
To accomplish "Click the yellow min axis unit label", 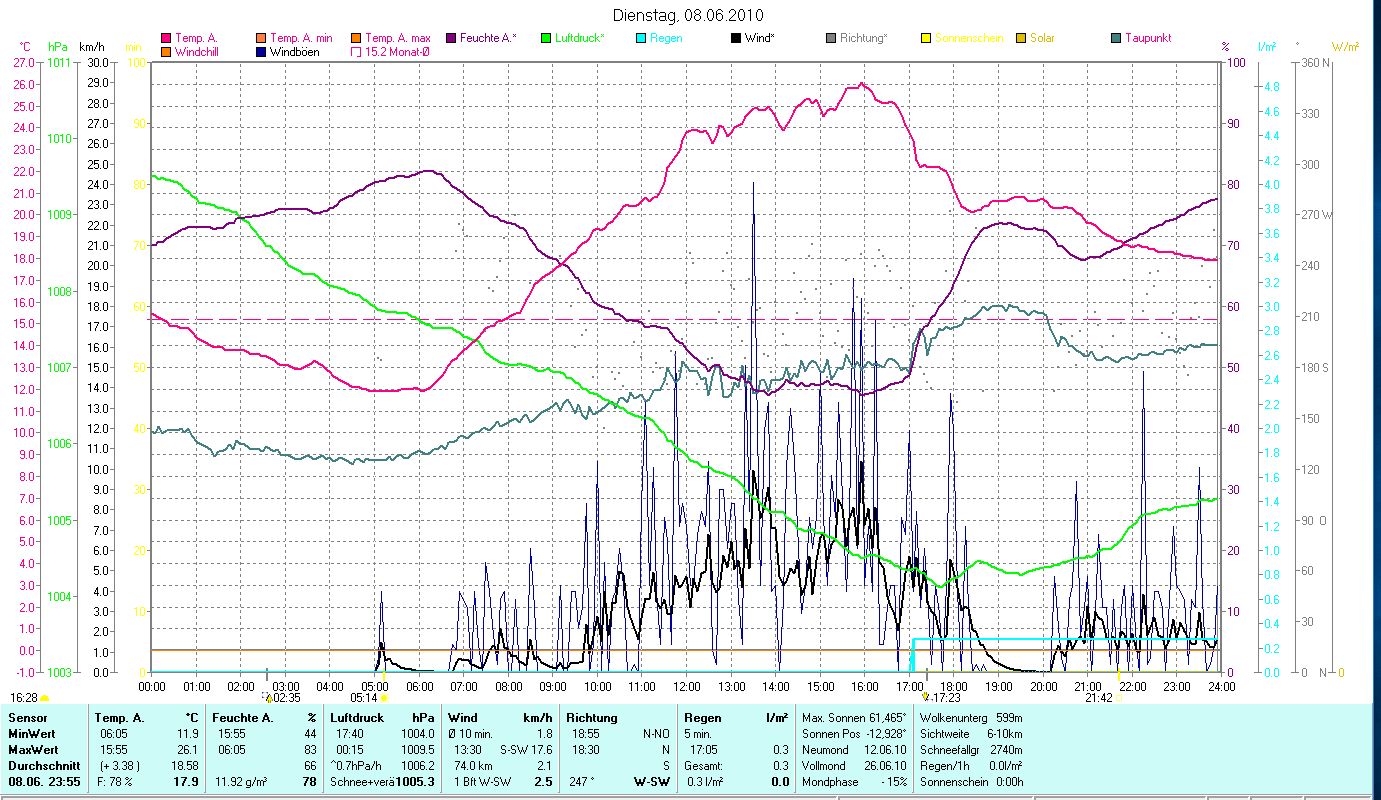I will (133, 47).
